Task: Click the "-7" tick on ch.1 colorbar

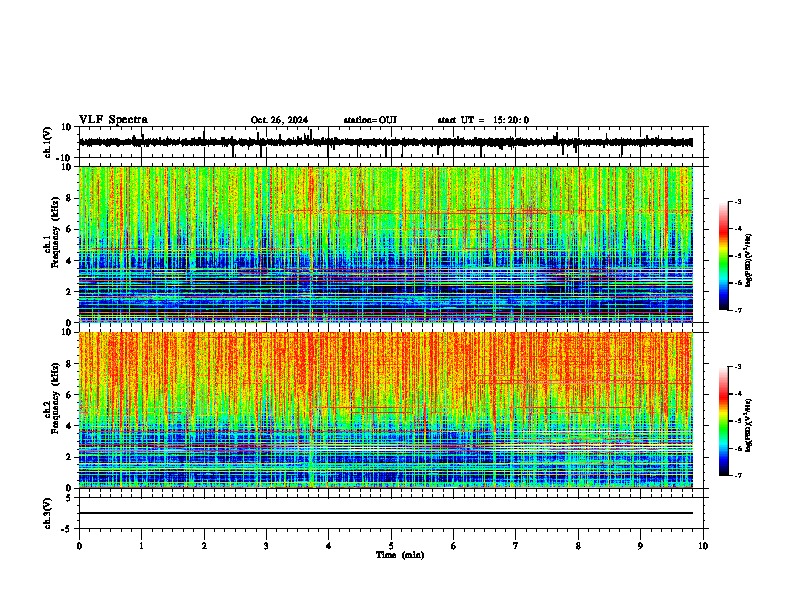Action: [x=738, y=310]
